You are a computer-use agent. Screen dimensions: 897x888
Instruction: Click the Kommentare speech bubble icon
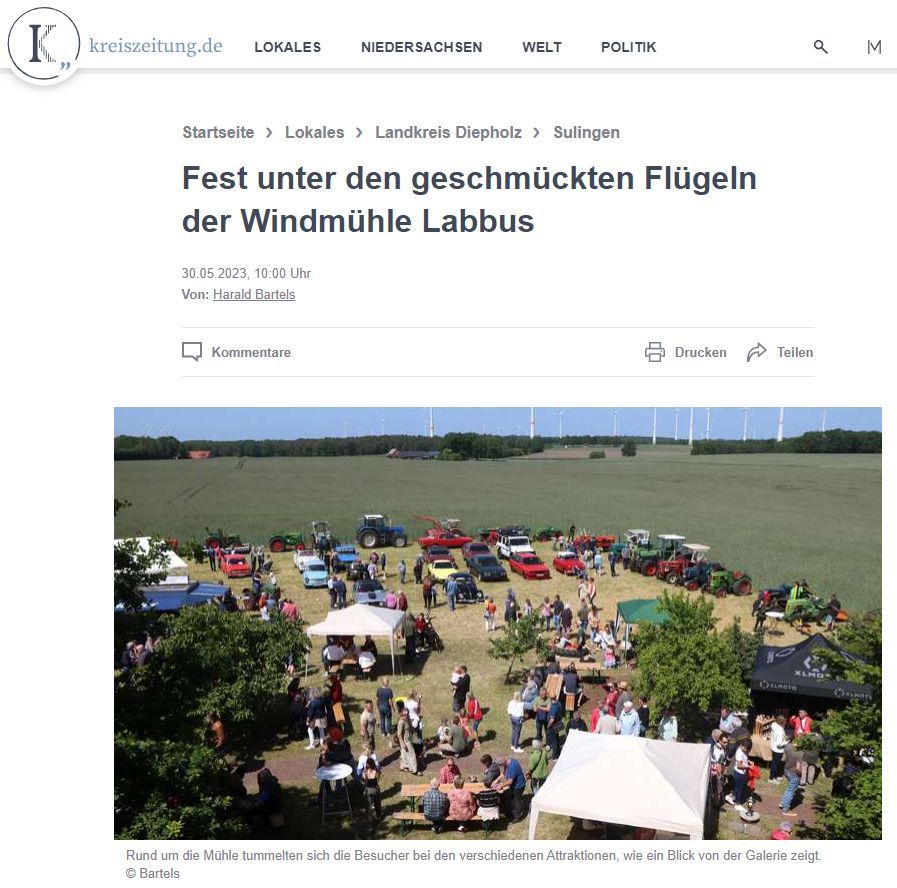pyautogui.click(x=192, y=352)
